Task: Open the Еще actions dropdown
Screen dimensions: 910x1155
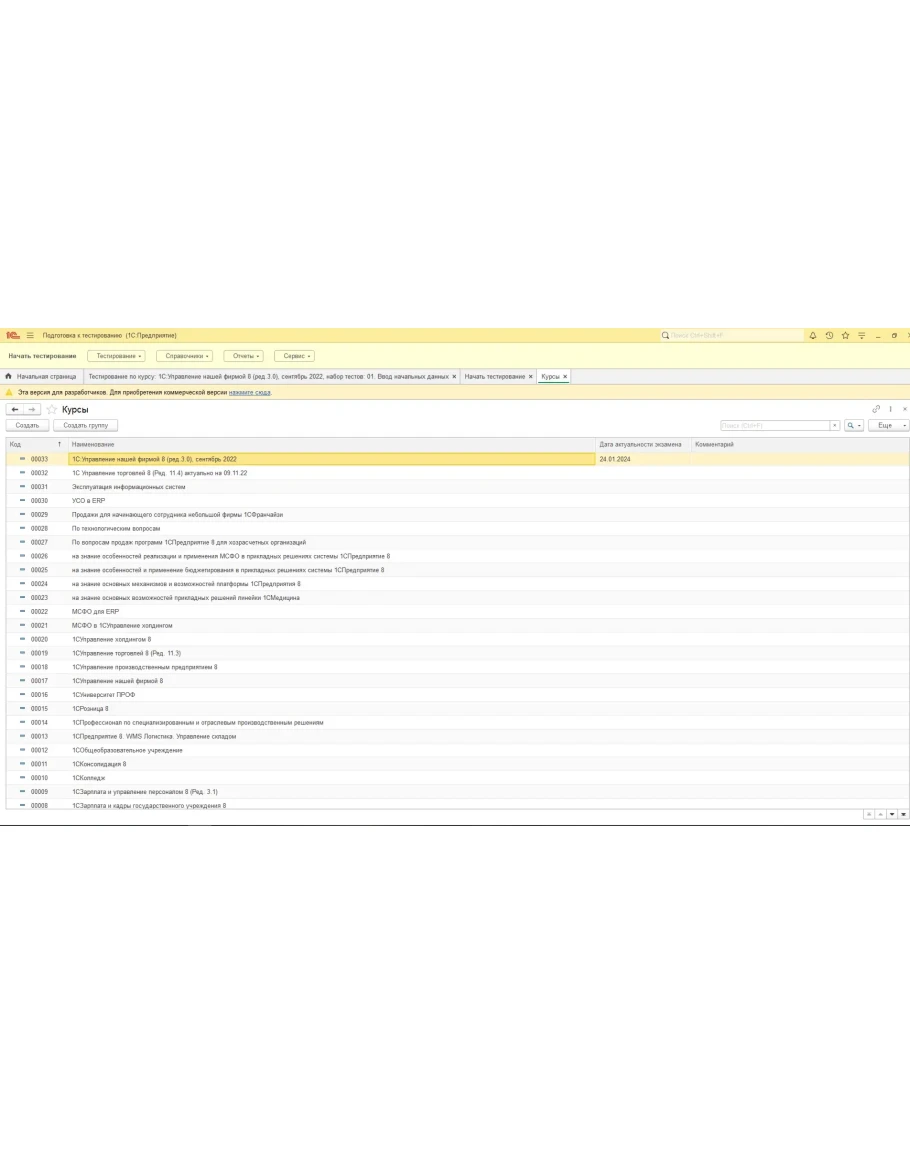Action: [888, 426]
